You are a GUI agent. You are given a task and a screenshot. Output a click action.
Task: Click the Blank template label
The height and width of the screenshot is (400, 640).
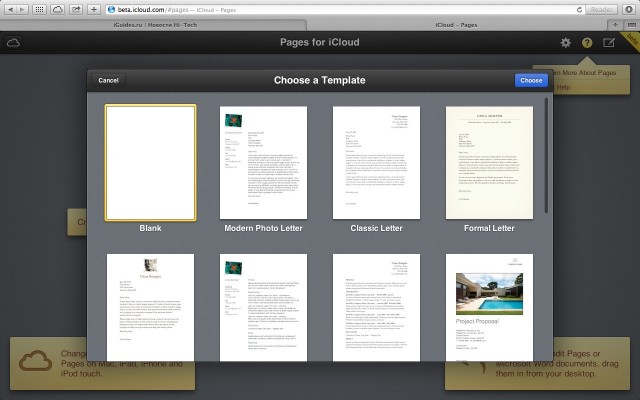[151, 228]
